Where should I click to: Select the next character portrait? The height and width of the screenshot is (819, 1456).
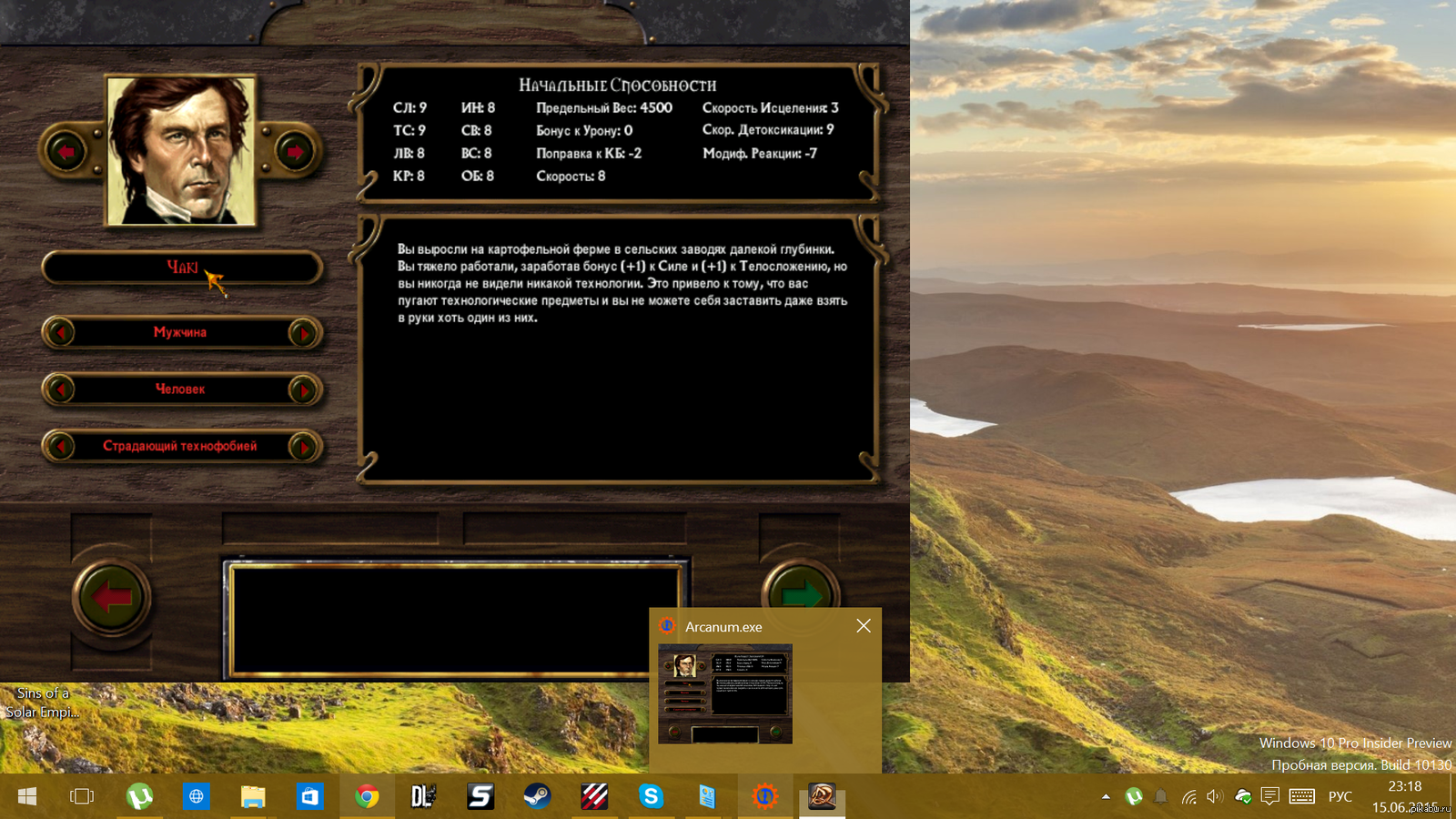pyautogui.click(x=295, y=151)
